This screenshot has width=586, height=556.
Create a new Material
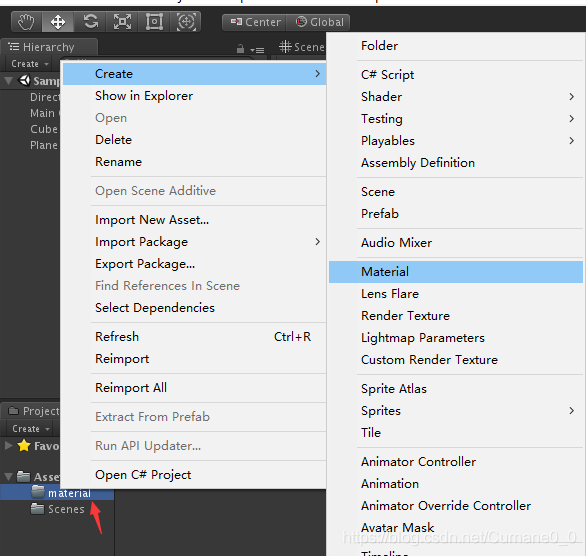[456, 272]
